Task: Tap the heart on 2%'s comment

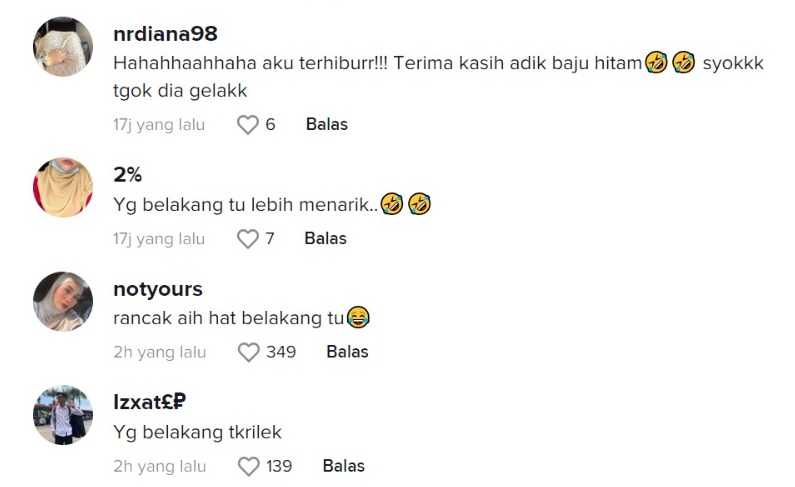Action: [x=247, y=239]
